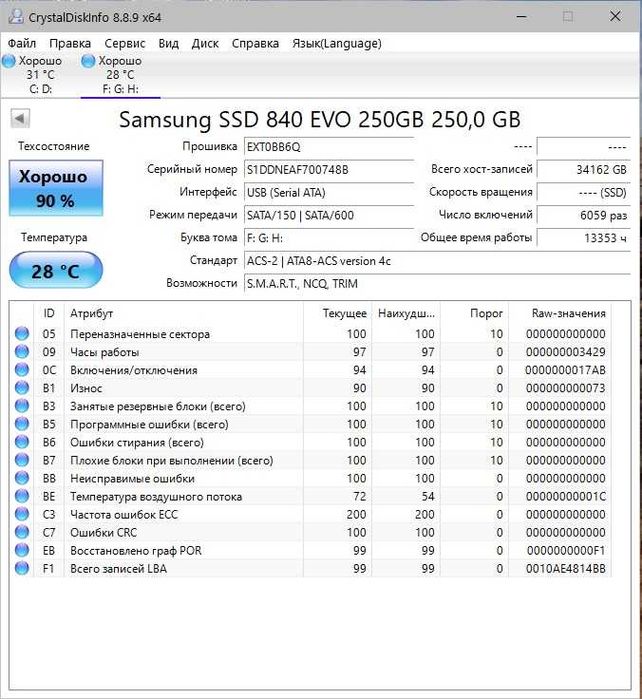Open the Файл menu
Viewport: 642px width, 699px height.
tap(22, 44)
